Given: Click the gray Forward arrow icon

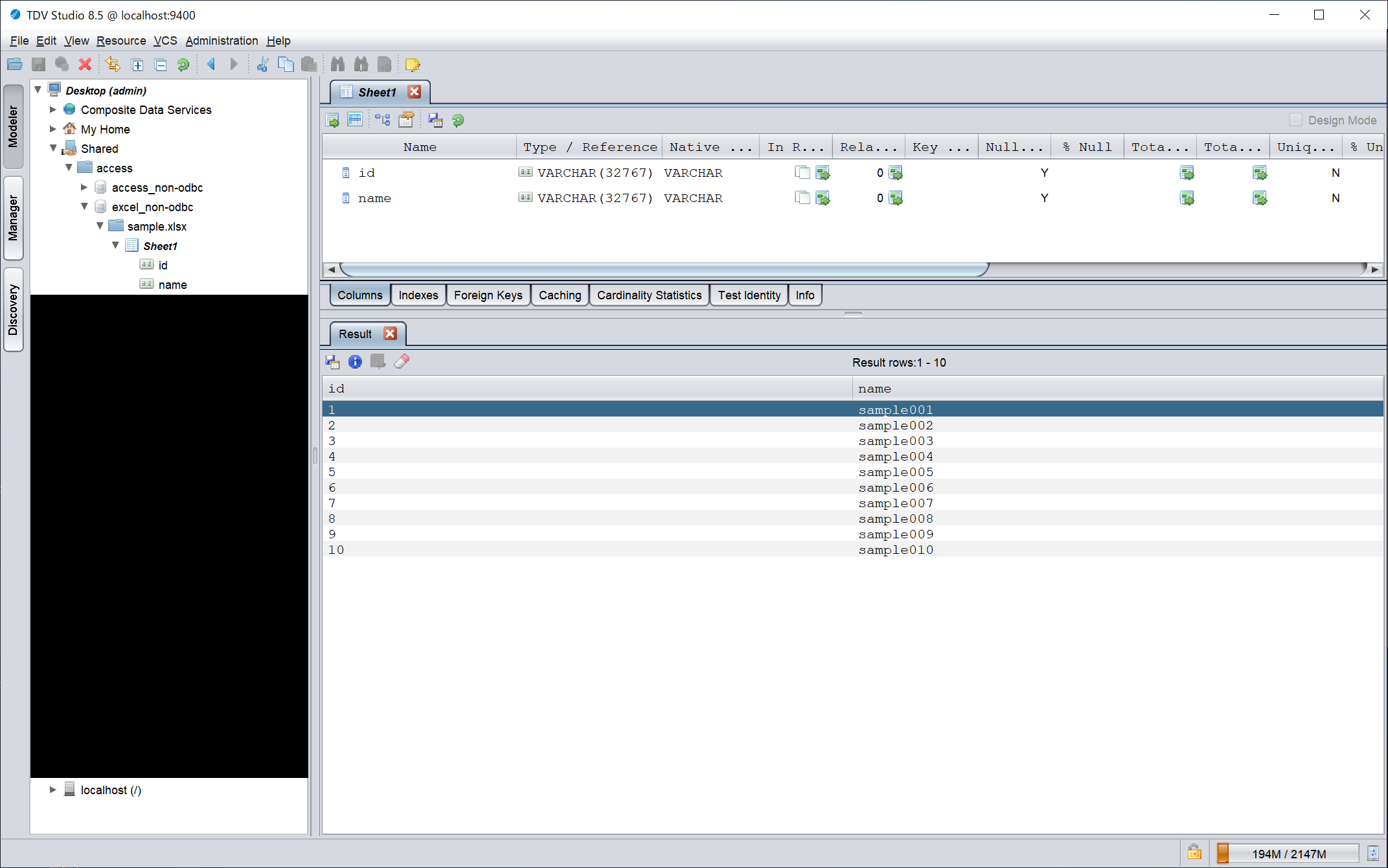Looking at the screenshot, I should (x=234, y=64).
